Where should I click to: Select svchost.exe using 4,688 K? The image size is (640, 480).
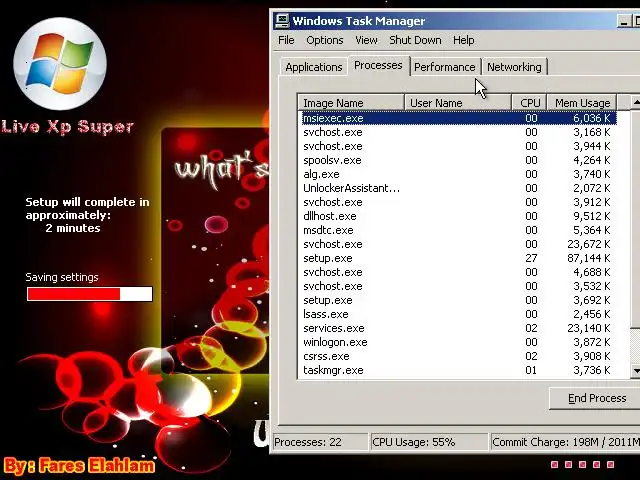tap(459, 272)
